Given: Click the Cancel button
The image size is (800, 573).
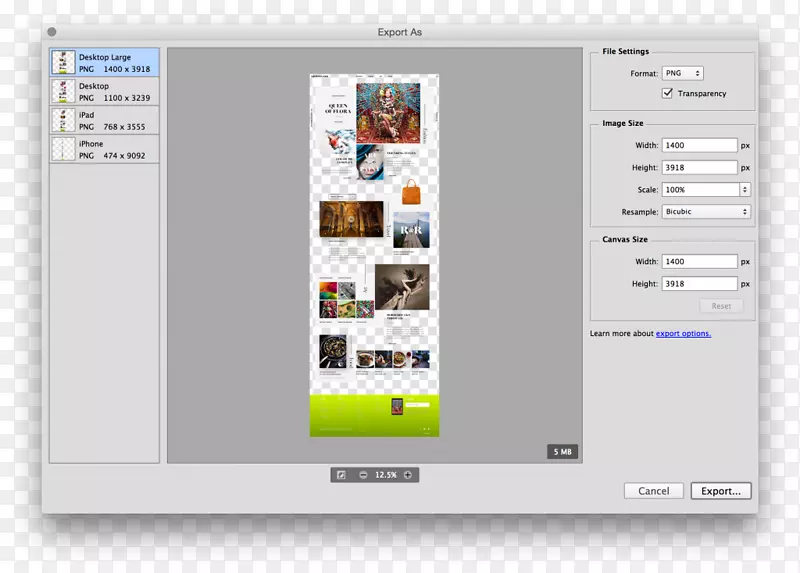Looking at the screenshot, I should (x=654, y=491).
